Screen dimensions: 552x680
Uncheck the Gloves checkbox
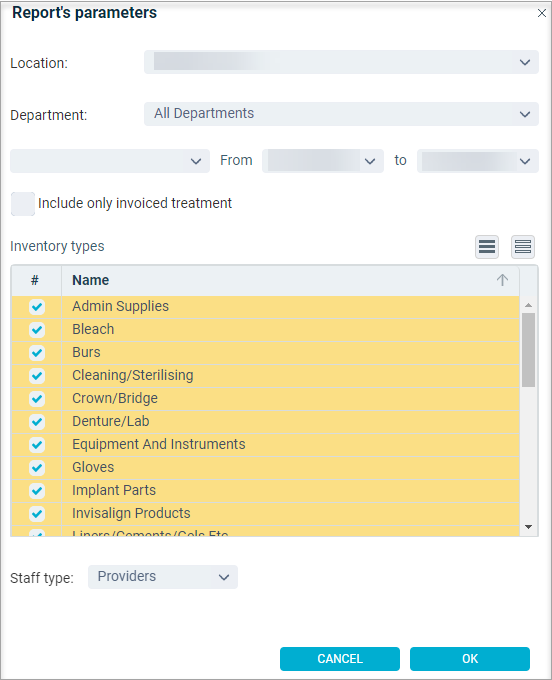[37, 468]
